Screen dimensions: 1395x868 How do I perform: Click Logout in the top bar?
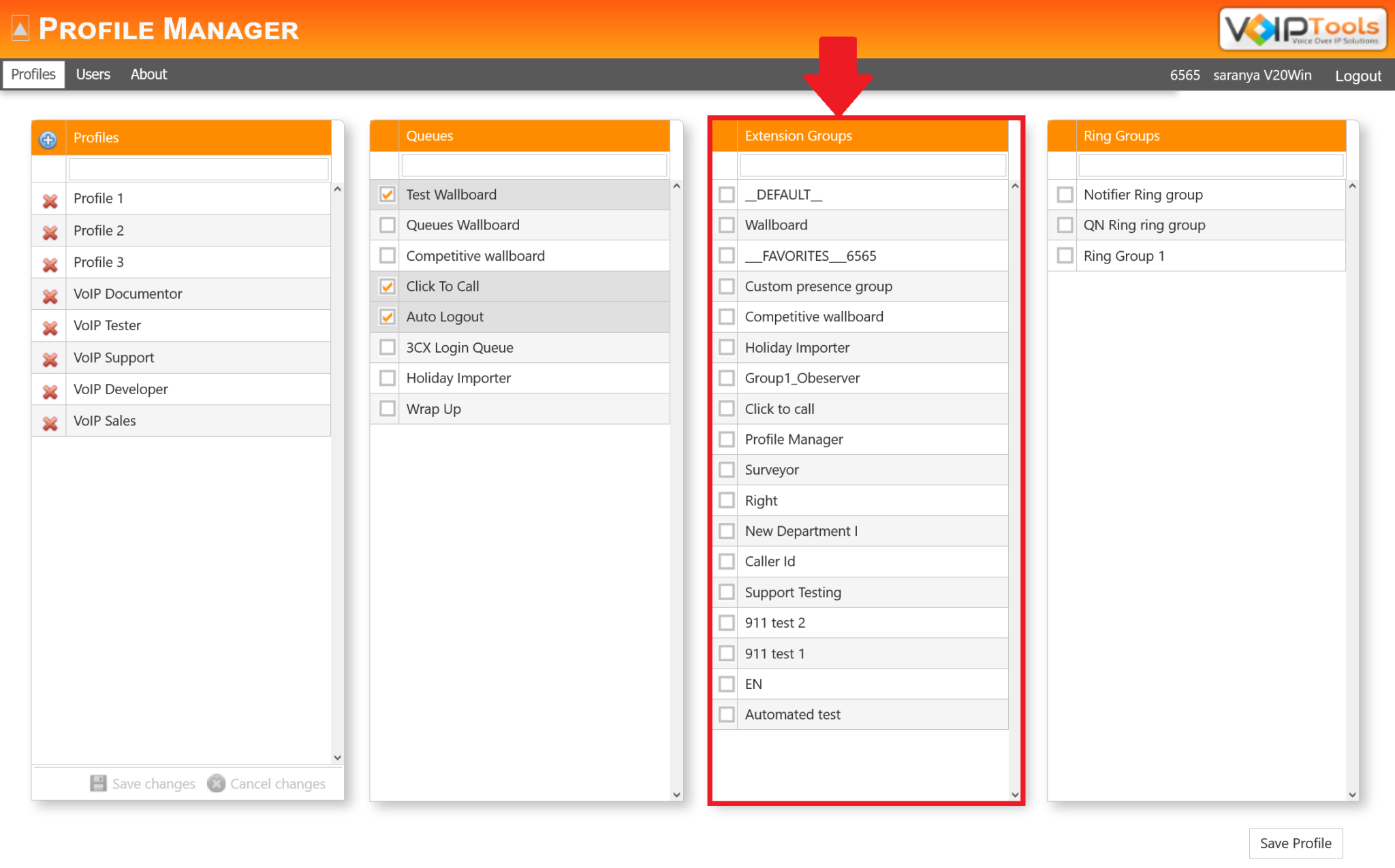[x=1358, y=76]
